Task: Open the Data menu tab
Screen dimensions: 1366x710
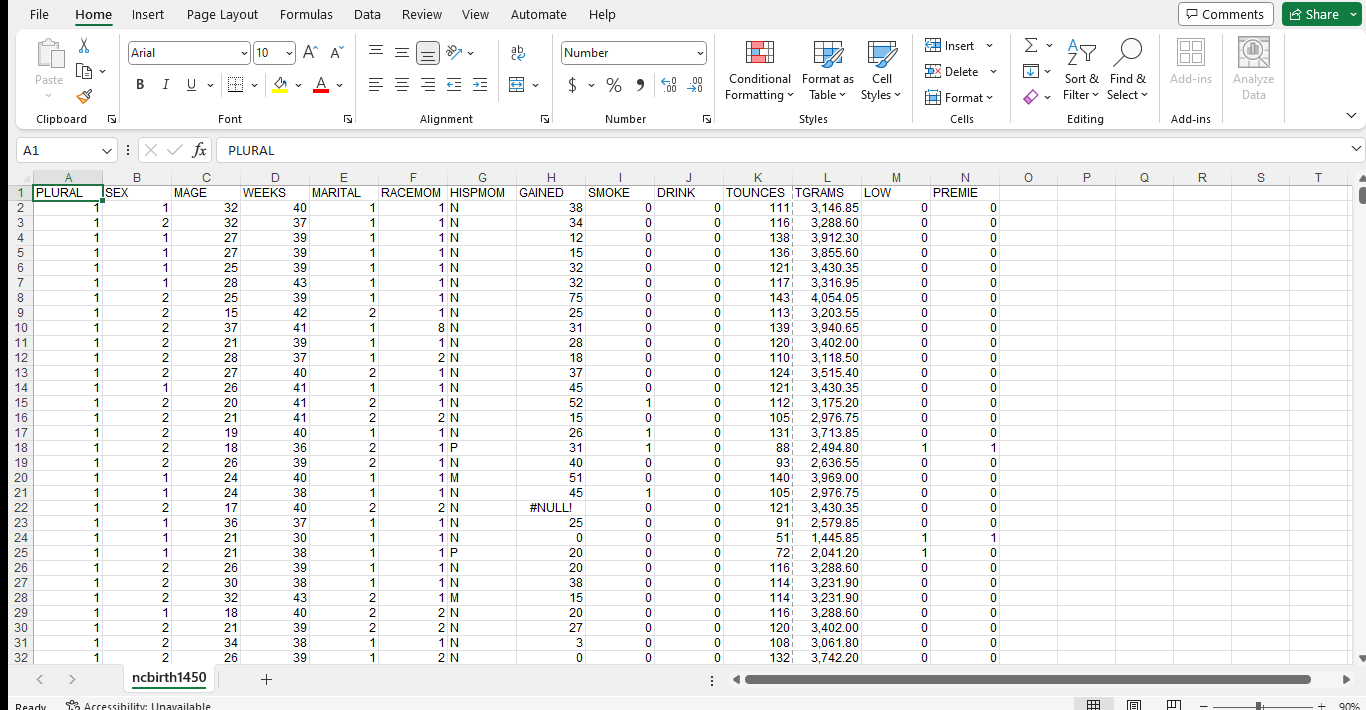Action: point(367,14)
